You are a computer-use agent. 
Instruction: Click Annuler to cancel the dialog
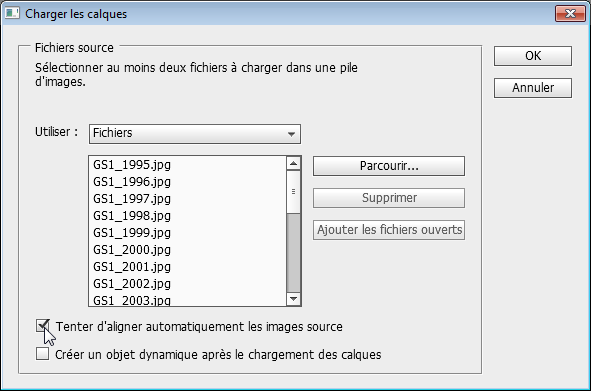coord(533,88)
